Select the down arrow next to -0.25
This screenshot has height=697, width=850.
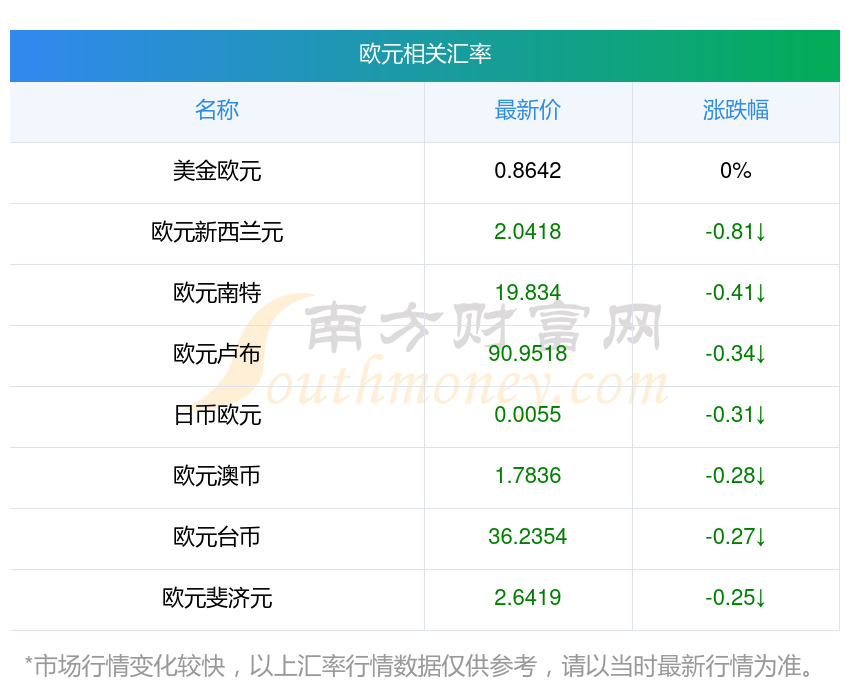tap(761, 598)
